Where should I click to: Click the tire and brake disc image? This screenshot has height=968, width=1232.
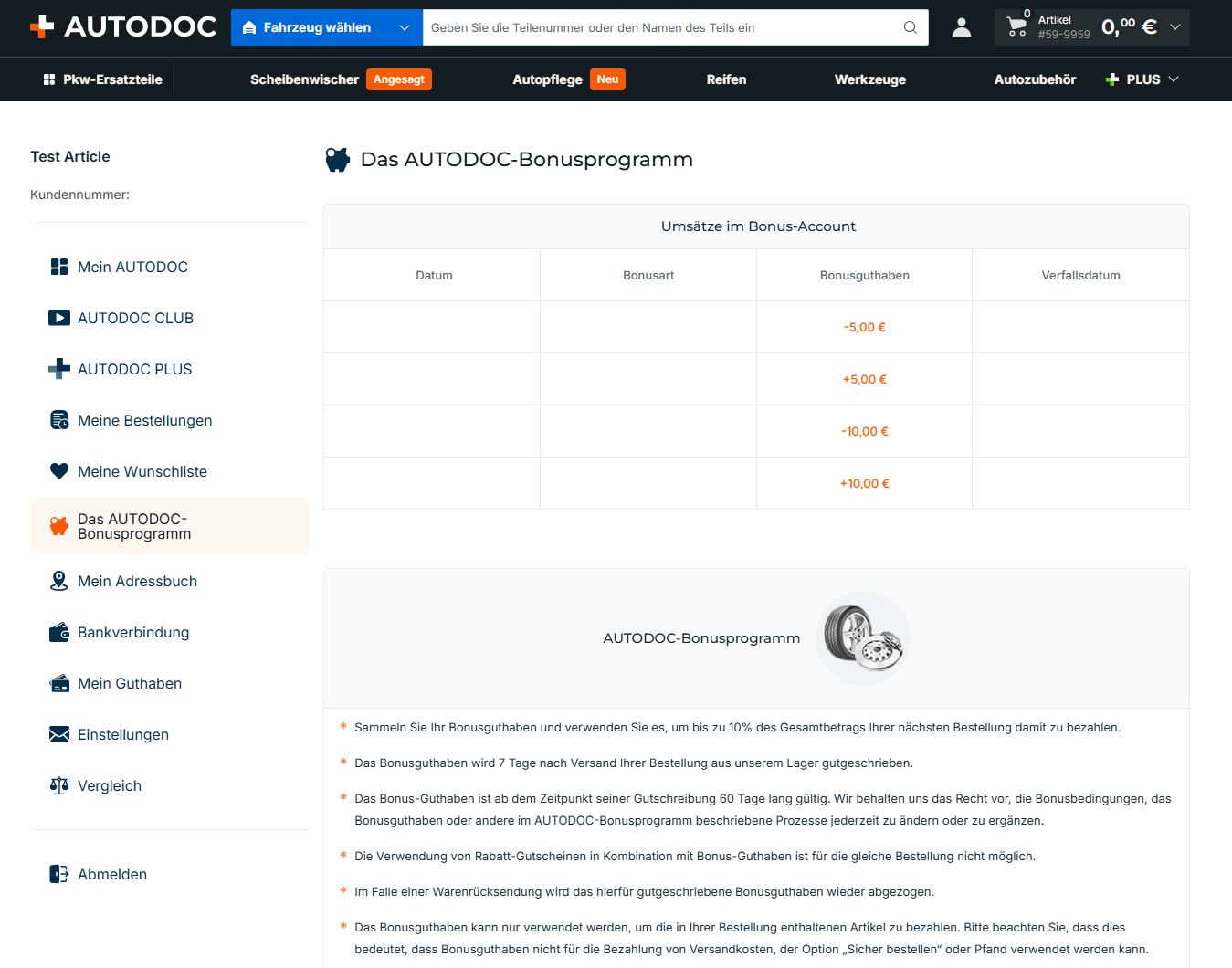click(863, 637)
